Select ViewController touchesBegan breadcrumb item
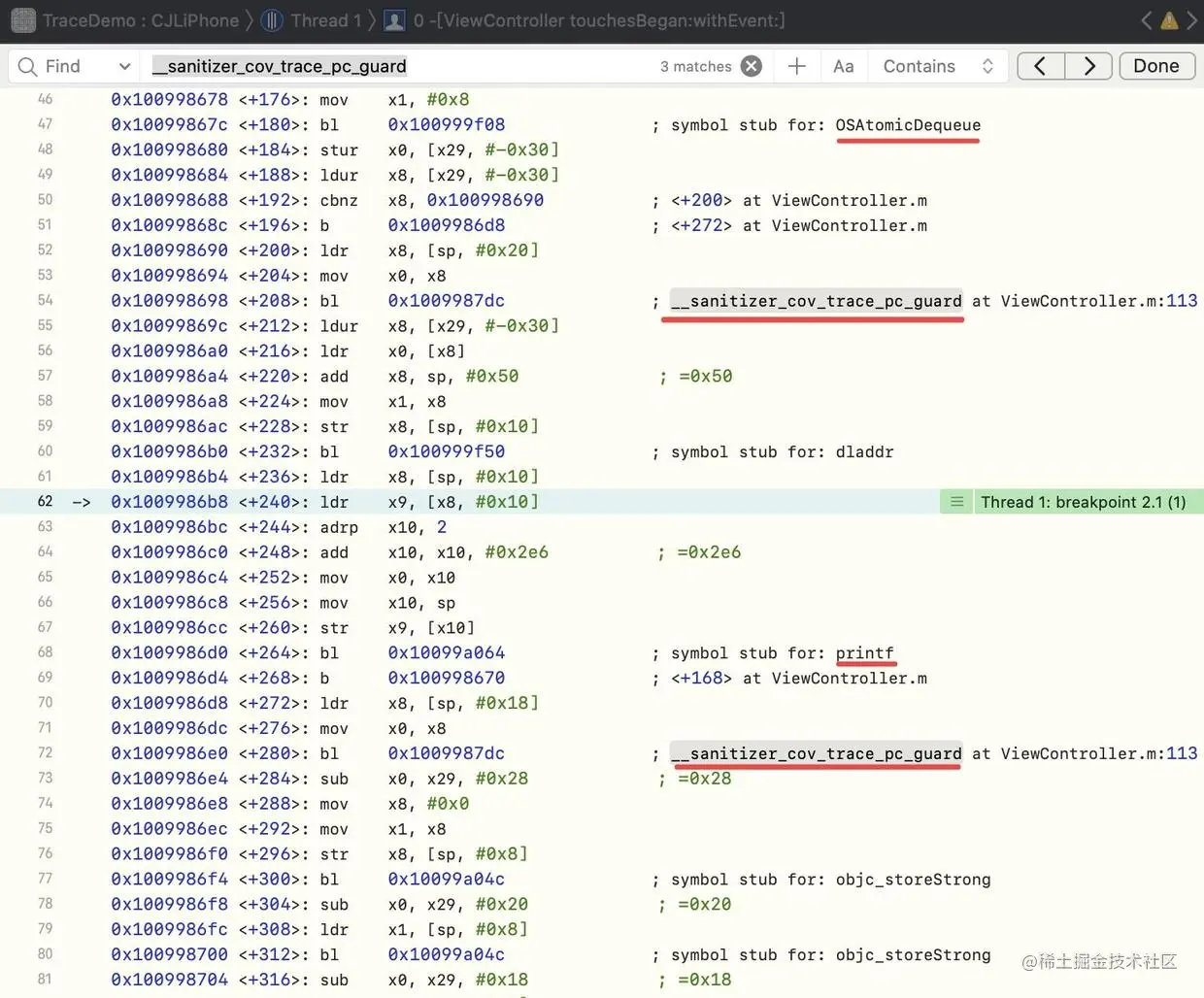The width and height of the screenshot is (1204, 998). pyautogui.click(x=599, y=20)
